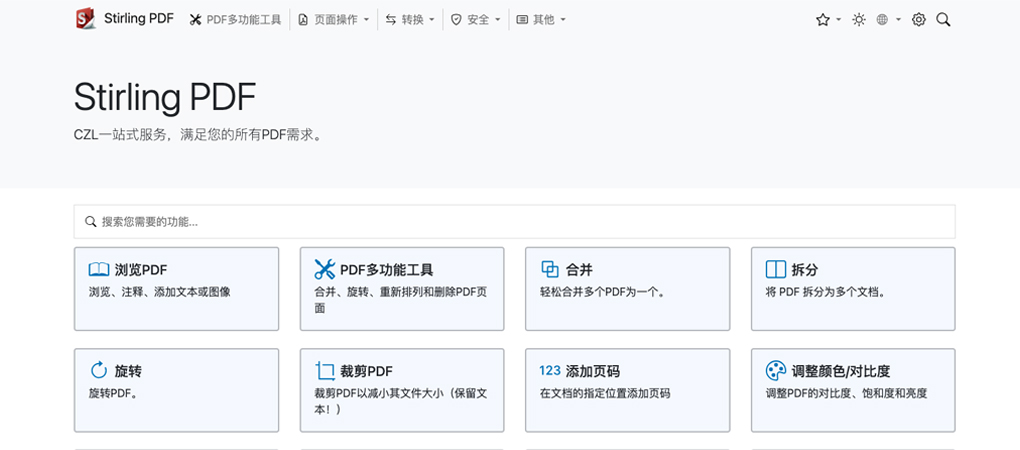The height and width of the screenshot is (450, 1020).
Task: Open the 浏览PDF card title
Action: [x=141, y=270]
